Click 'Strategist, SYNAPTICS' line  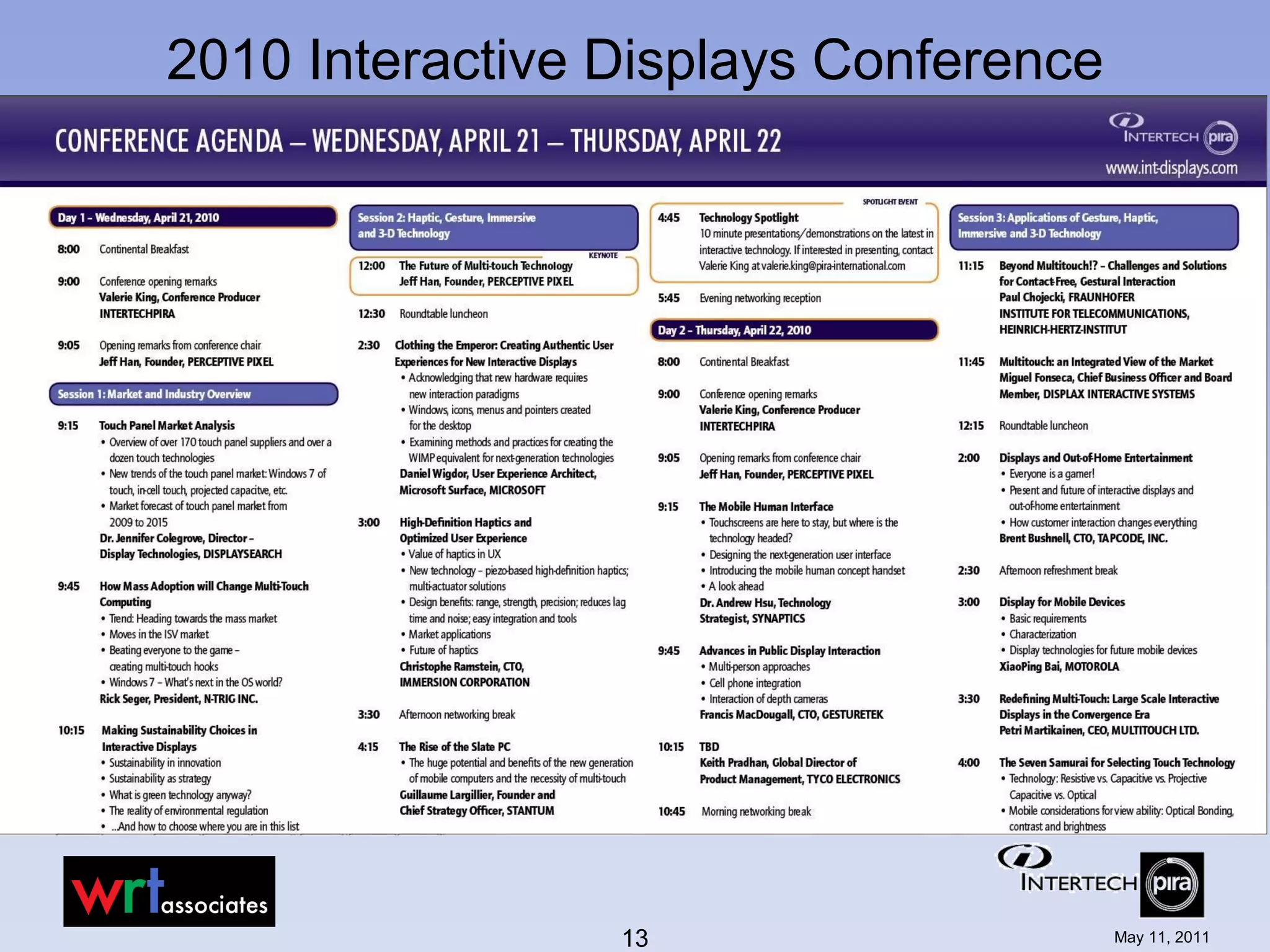[x=752, y=619]
